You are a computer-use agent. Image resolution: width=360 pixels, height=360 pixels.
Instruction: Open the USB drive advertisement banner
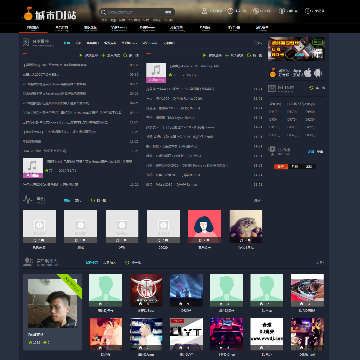click(296, 49)
